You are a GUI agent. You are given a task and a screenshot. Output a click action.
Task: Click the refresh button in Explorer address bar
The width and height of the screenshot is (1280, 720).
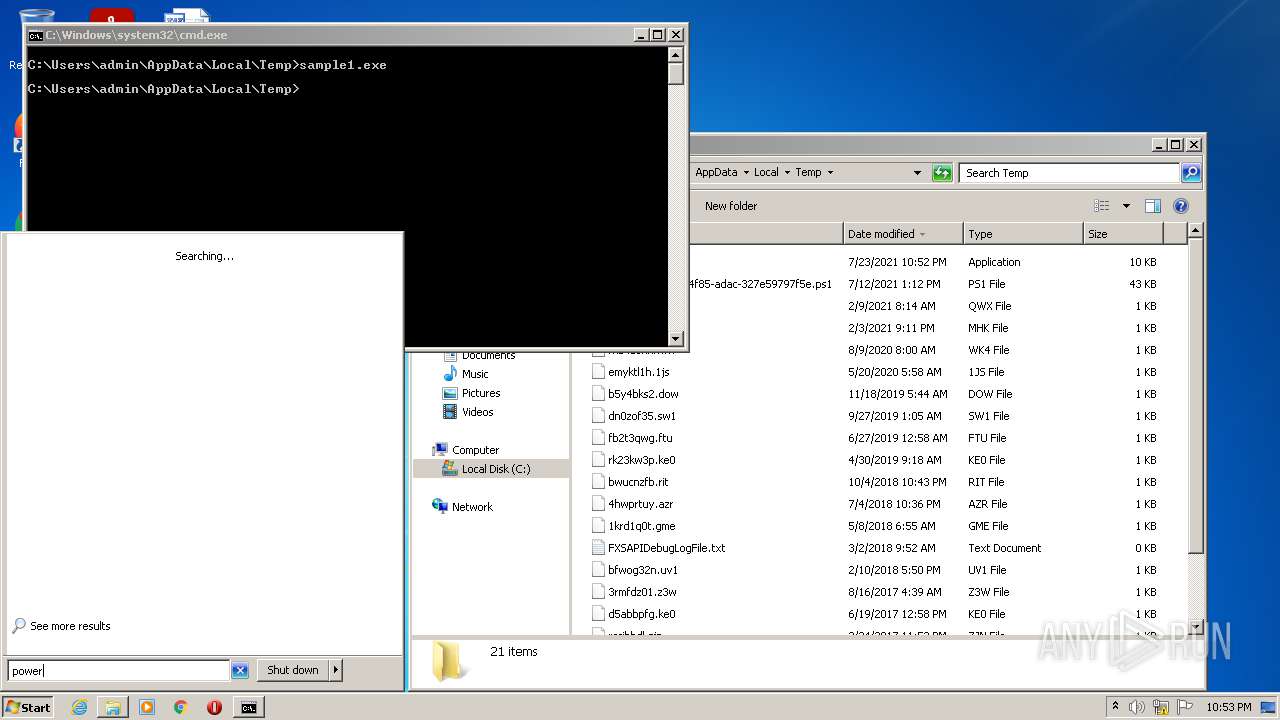[942, 173]
